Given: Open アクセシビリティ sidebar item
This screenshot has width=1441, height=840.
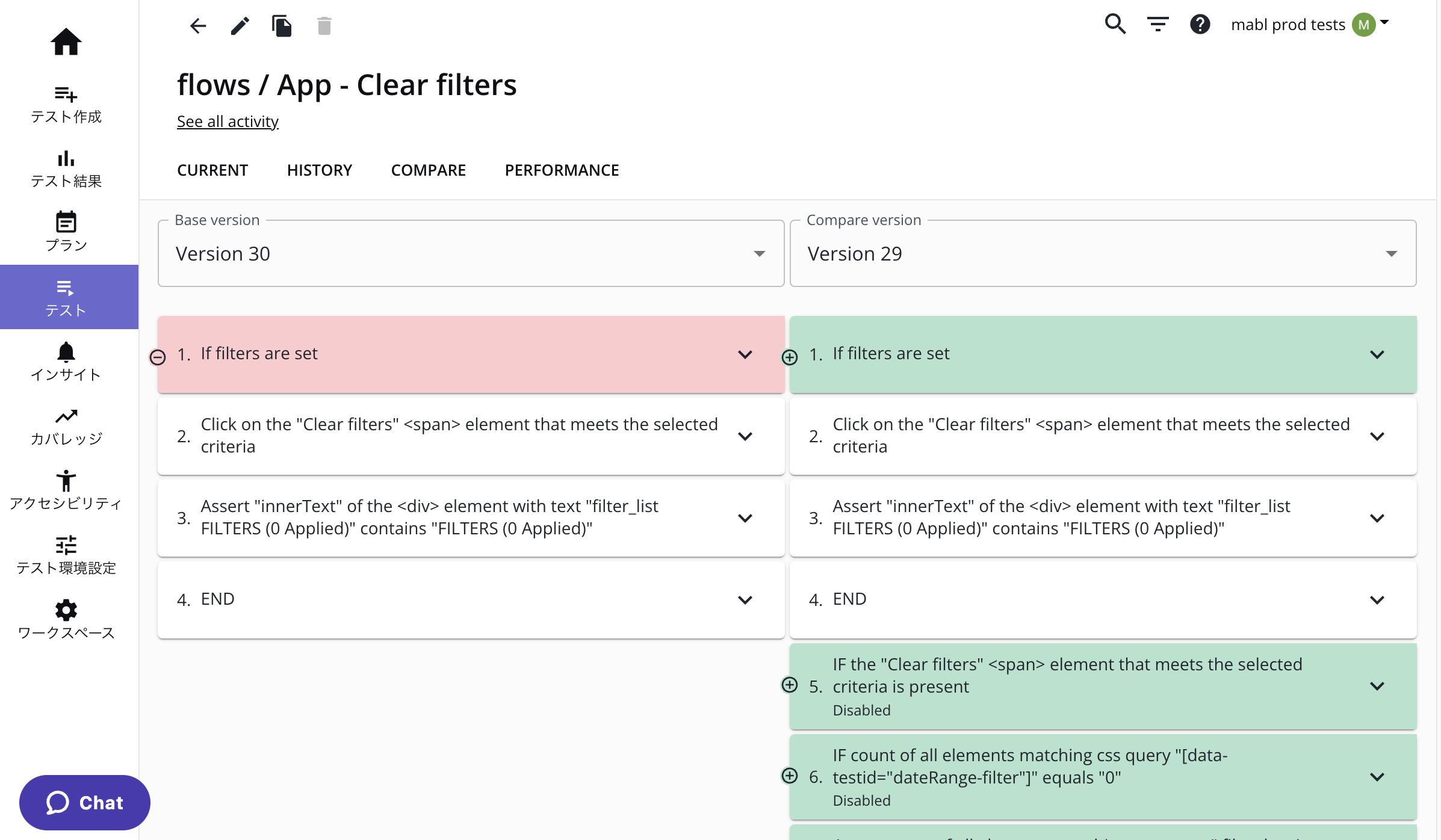Looking at the screenshot, I should pyautogui.click(x=66, y=490).
